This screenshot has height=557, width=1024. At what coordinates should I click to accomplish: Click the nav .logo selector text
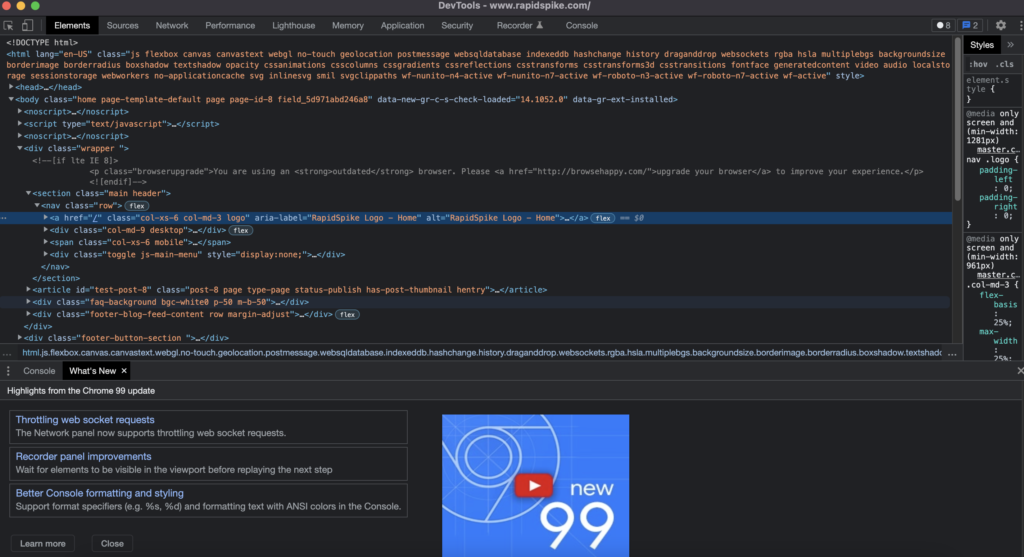point(988,159)
